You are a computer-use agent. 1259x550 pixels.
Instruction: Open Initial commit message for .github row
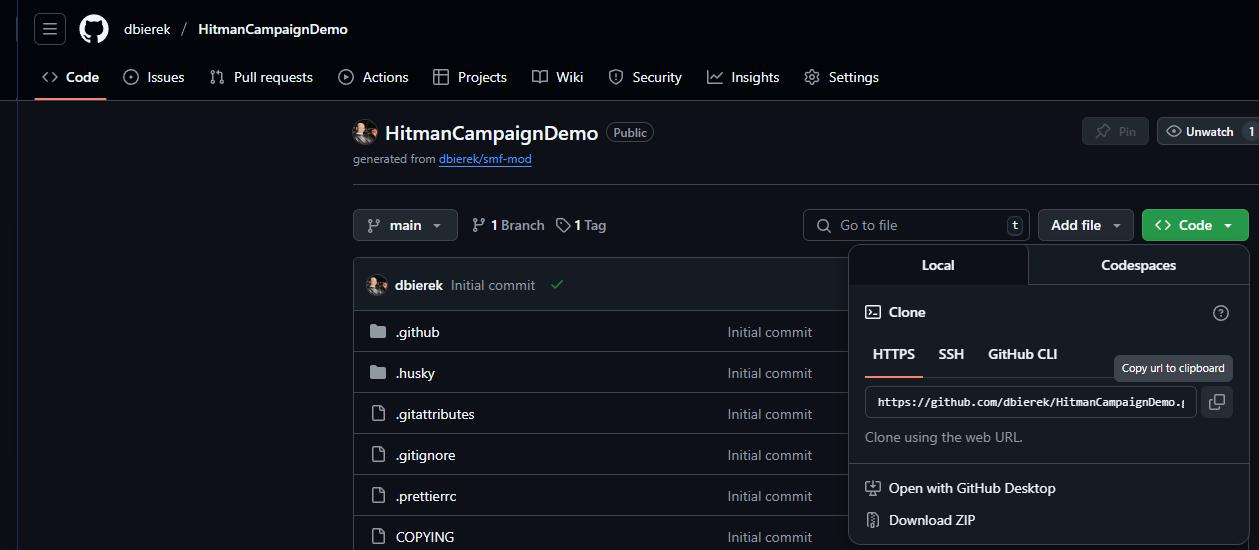[770, 332]
